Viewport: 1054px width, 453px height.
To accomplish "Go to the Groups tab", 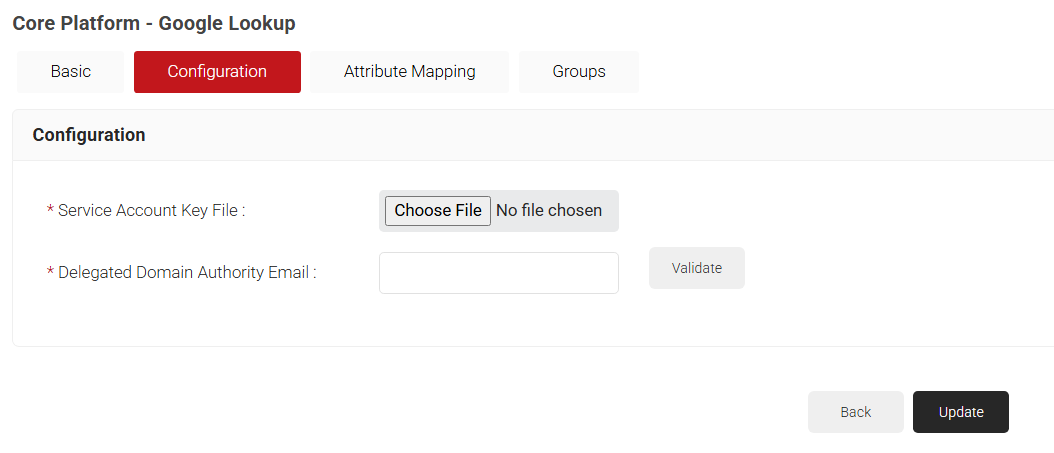I will (579, 72).
